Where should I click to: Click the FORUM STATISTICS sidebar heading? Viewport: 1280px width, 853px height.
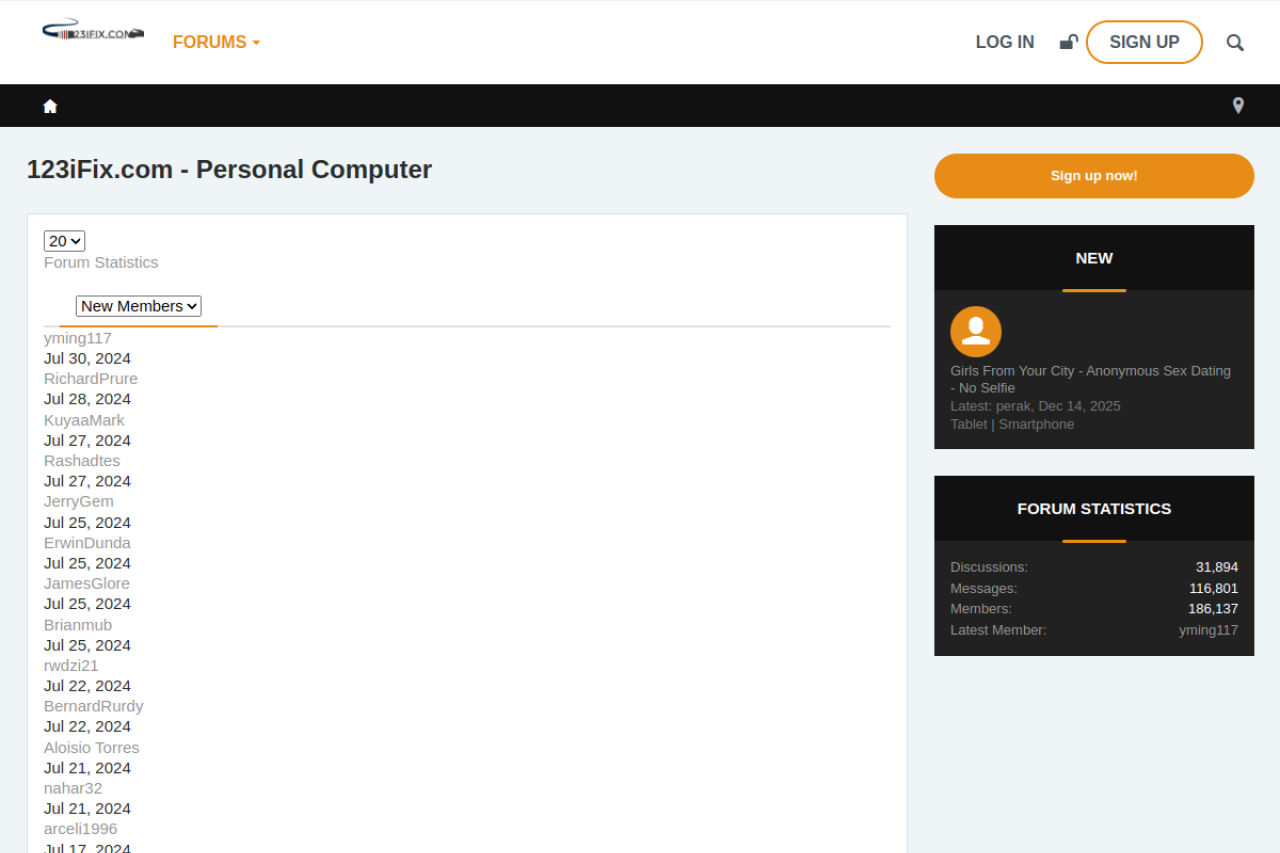coord(1094,509)
